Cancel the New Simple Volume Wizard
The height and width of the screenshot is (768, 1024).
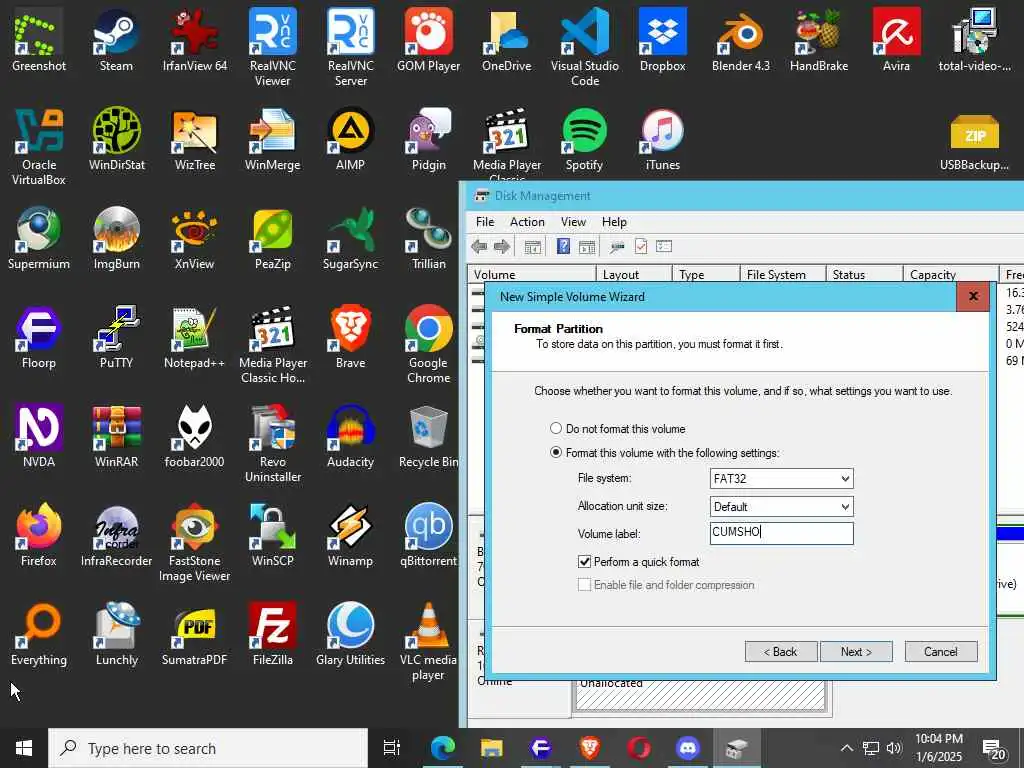tap(941, 652)
